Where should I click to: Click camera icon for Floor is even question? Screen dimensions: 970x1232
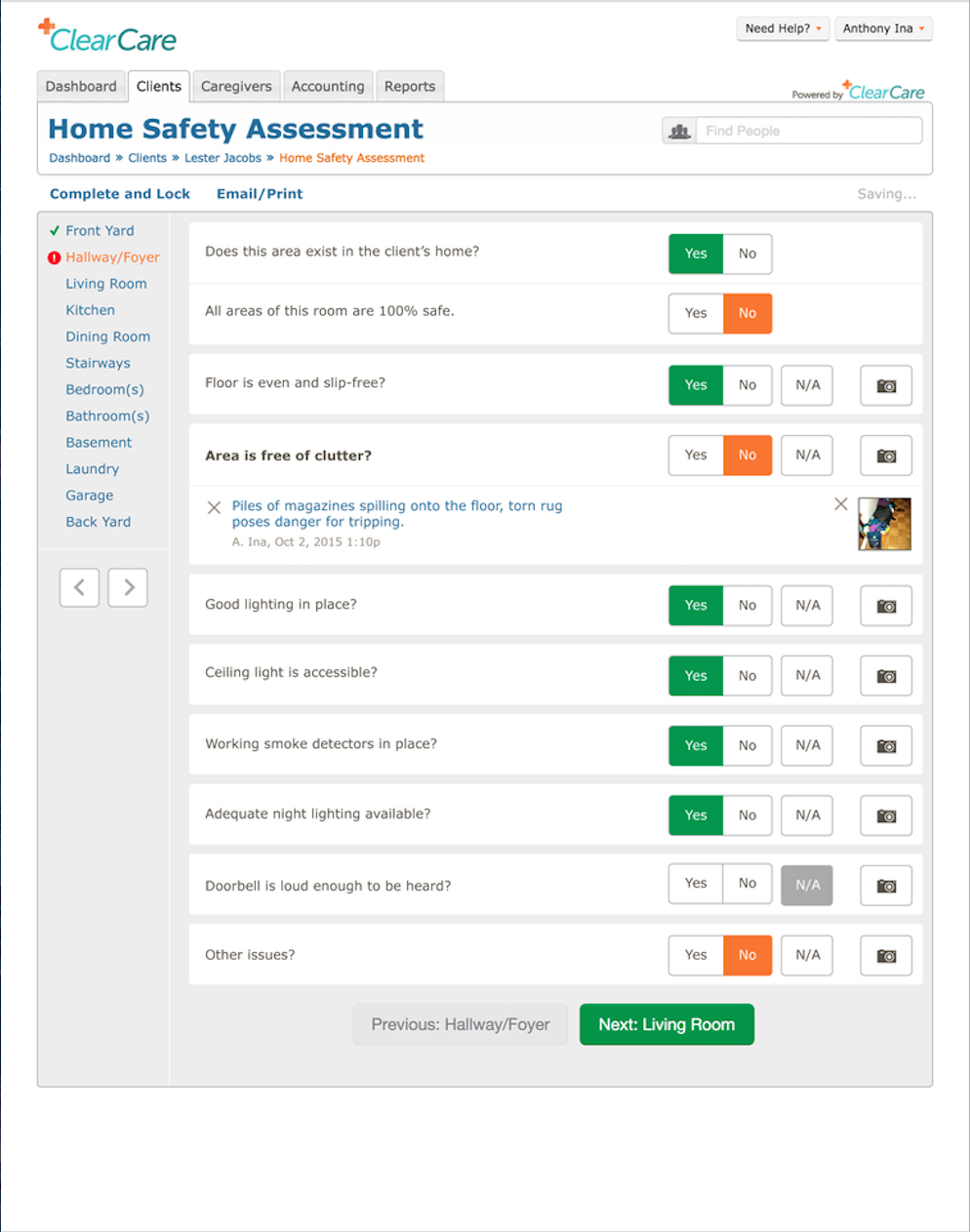pos(885,385)
